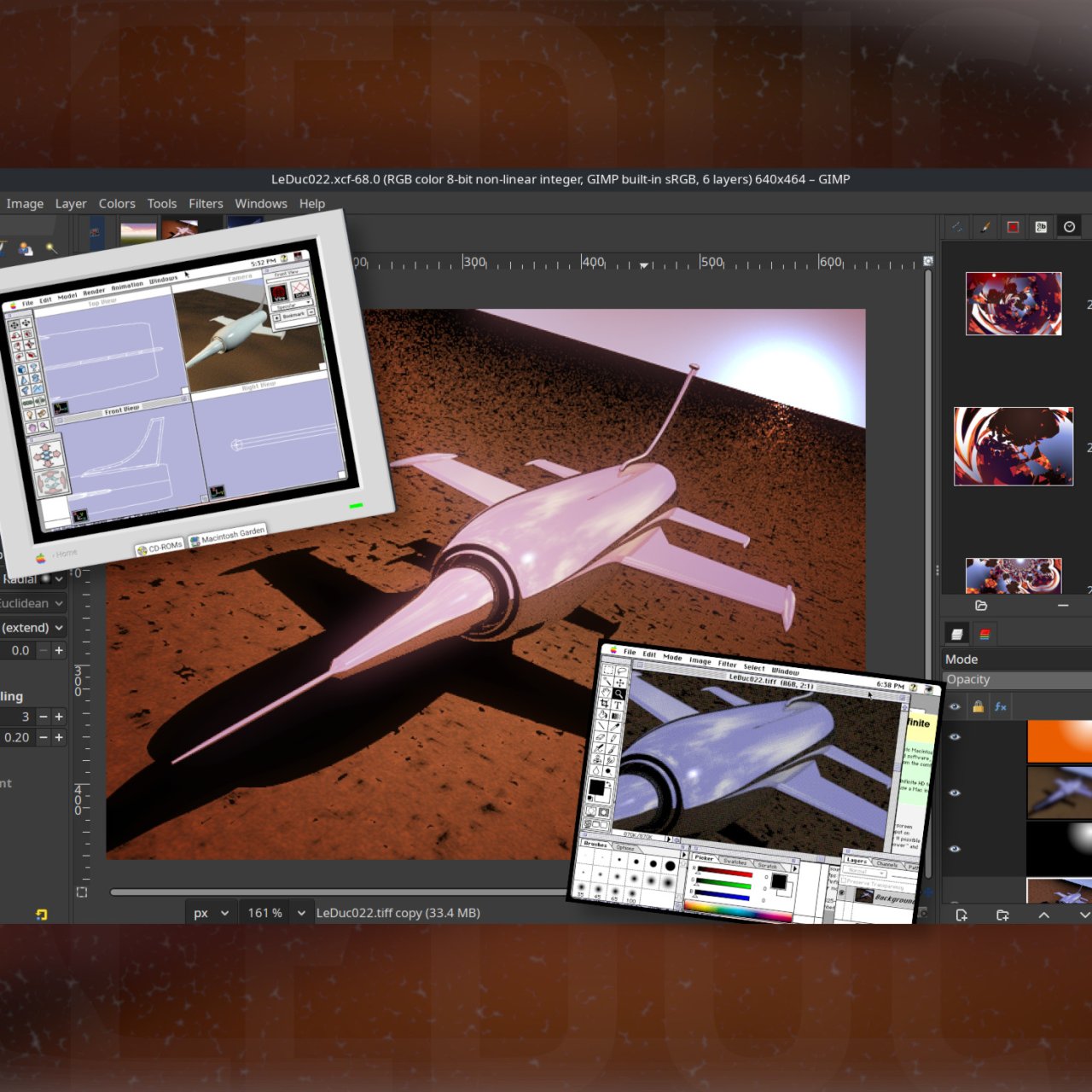Click the Opacity slider in Layers panel
The width and height of the screenshot is (1092, 1092).
click(1015, 680)
